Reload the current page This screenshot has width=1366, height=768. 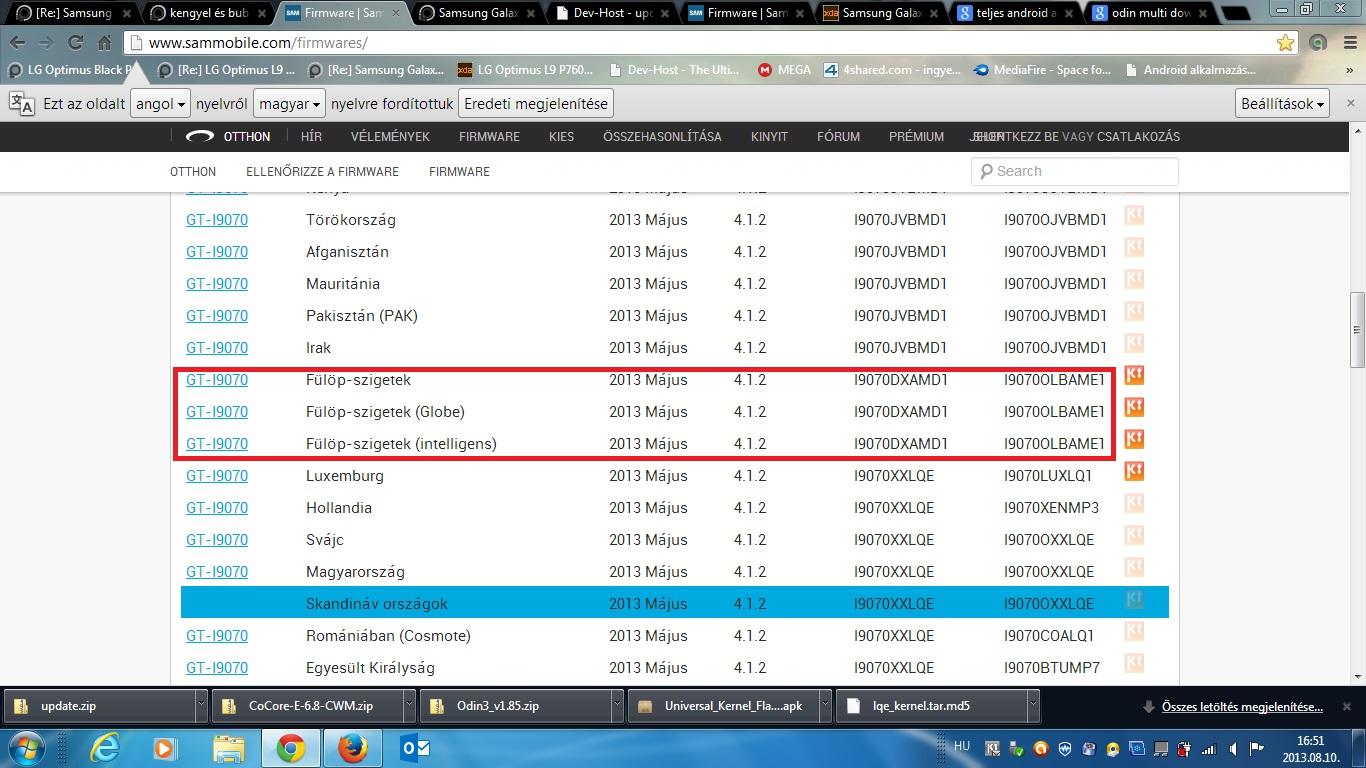[x=76, y=43]
